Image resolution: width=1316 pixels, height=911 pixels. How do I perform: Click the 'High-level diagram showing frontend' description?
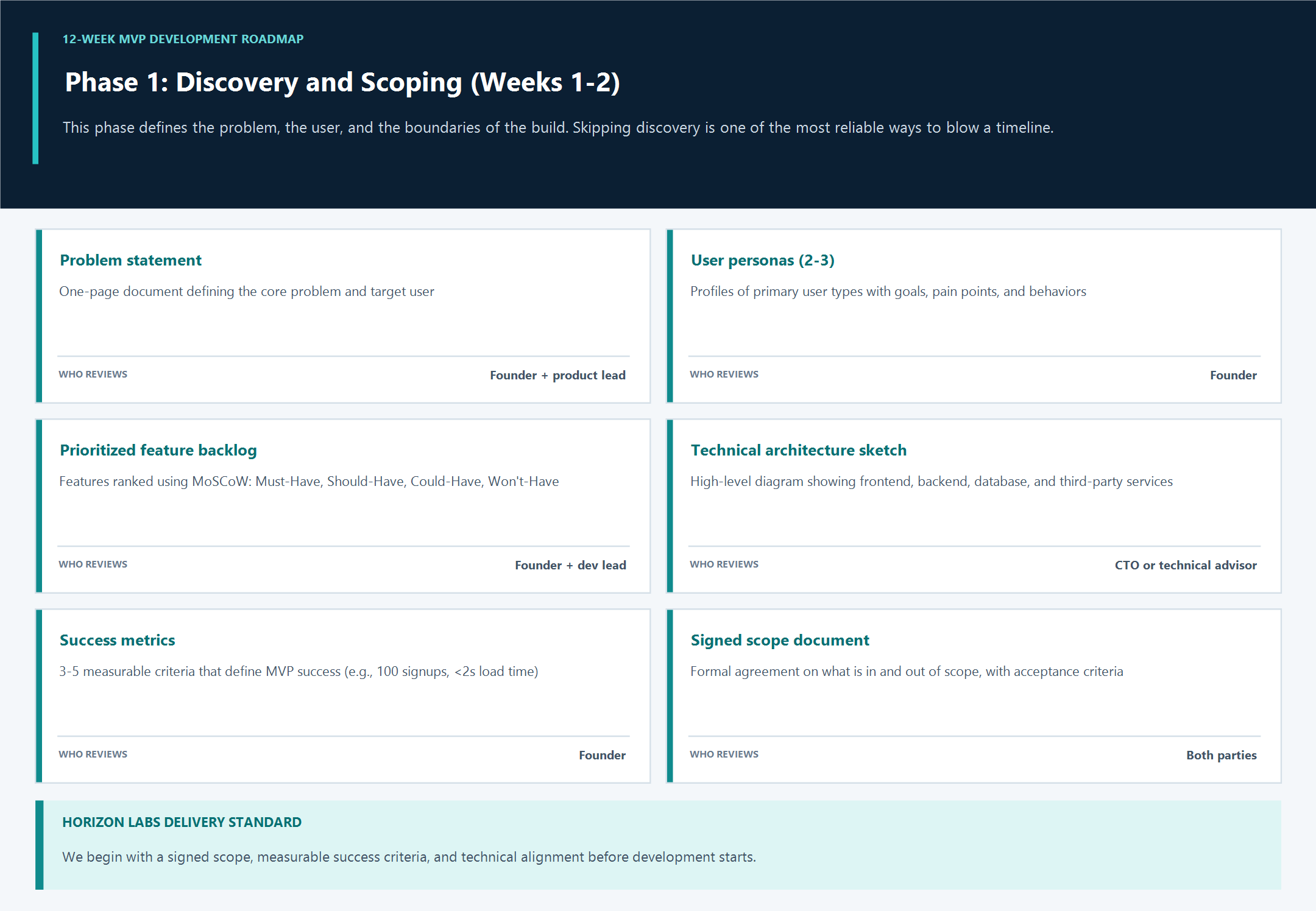point(932,482)
